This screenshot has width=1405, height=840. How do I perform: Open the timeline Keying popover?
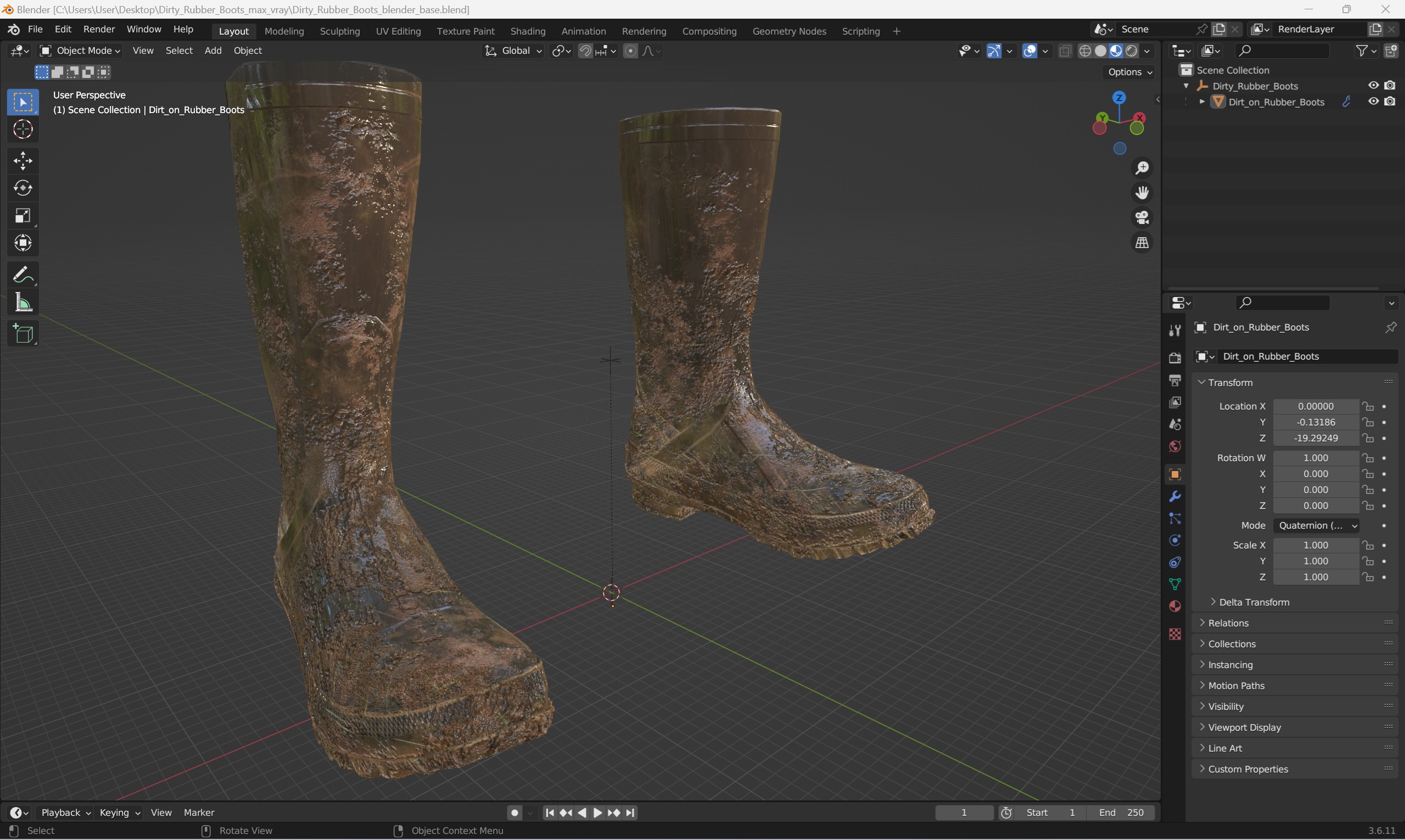[120, 813]
